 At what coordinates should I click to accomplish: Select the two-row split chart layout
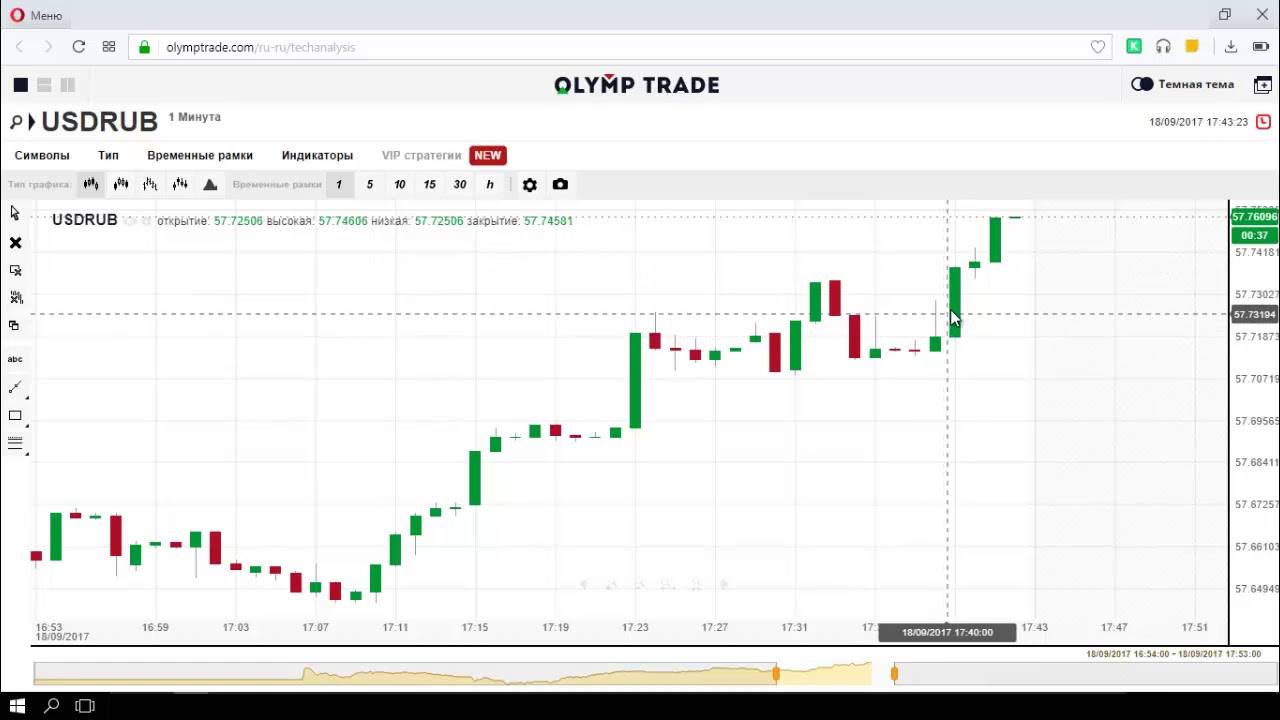point(44,85)
